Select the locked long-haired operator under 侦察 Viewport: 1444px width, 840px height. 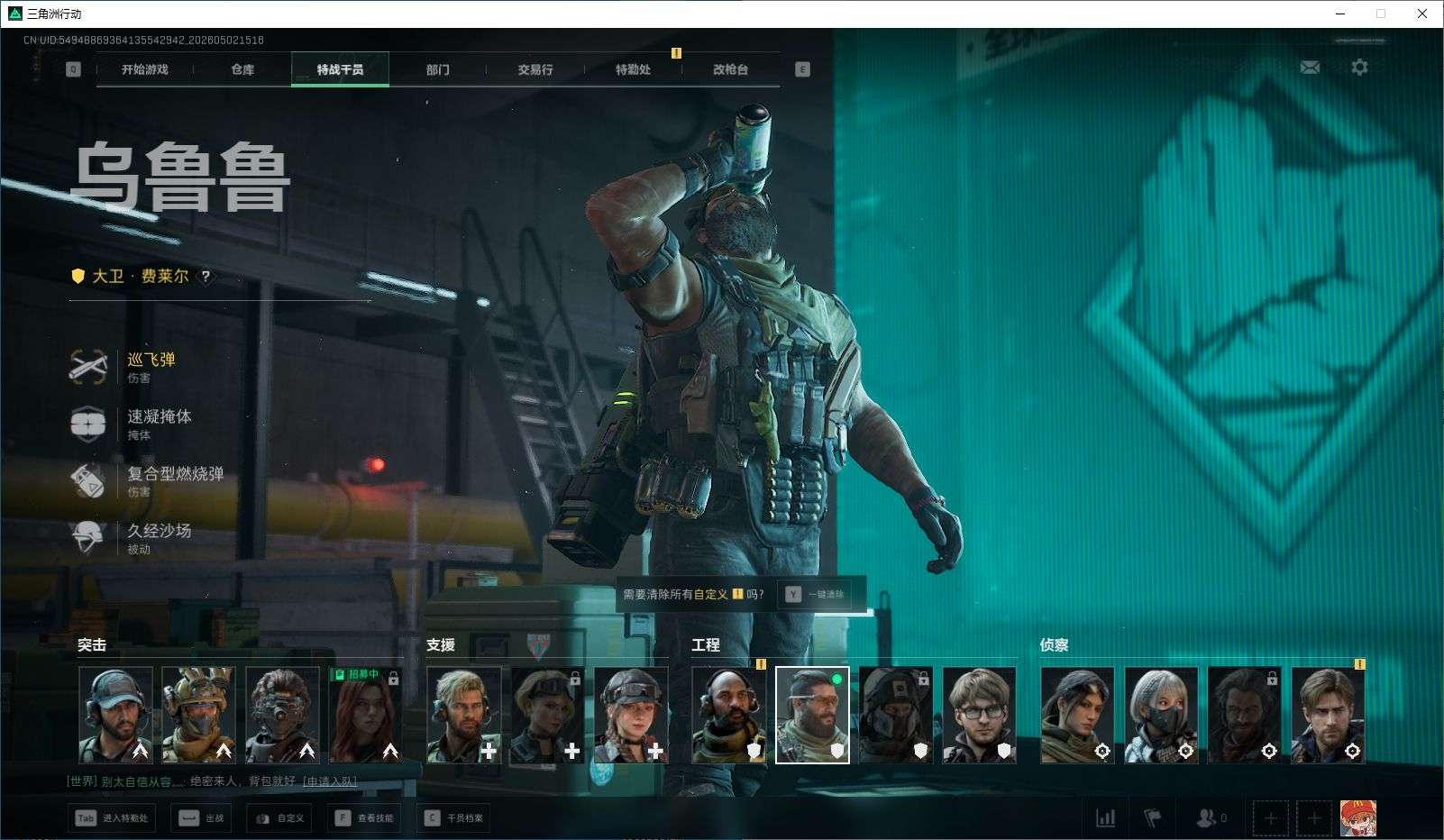[1245, 716]
